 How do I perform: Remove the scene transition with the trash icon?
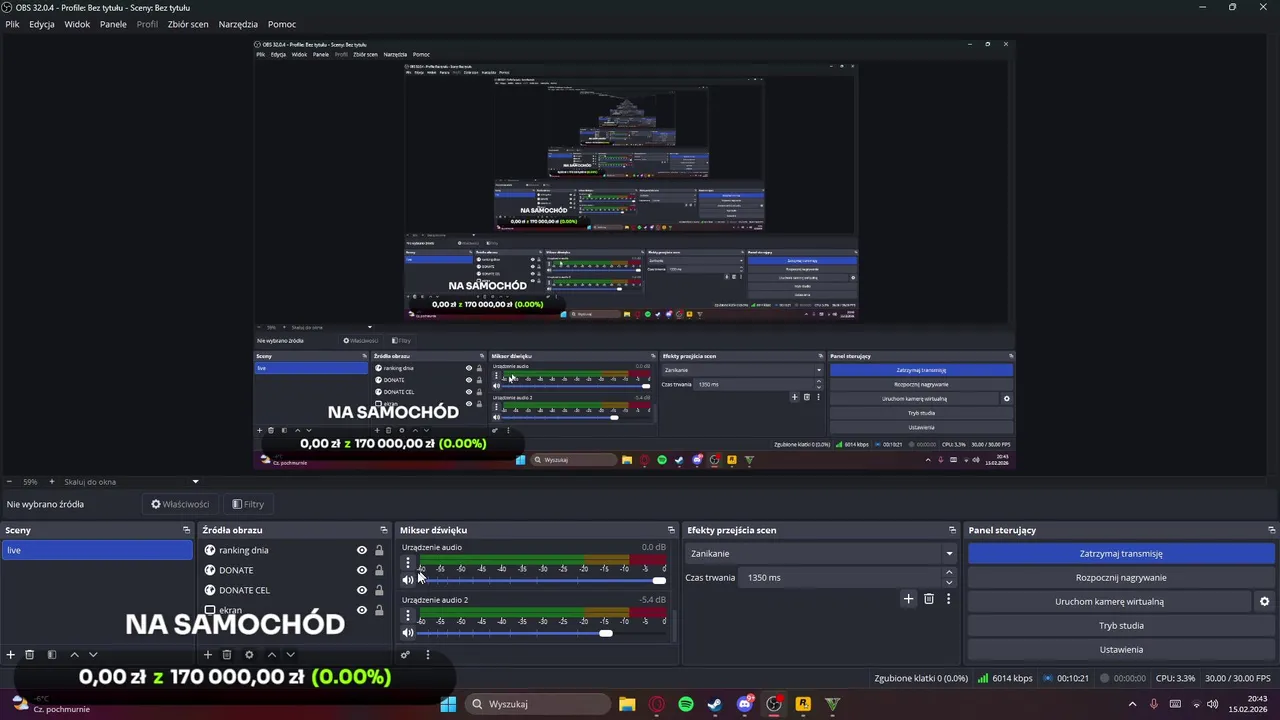point(929,599)
